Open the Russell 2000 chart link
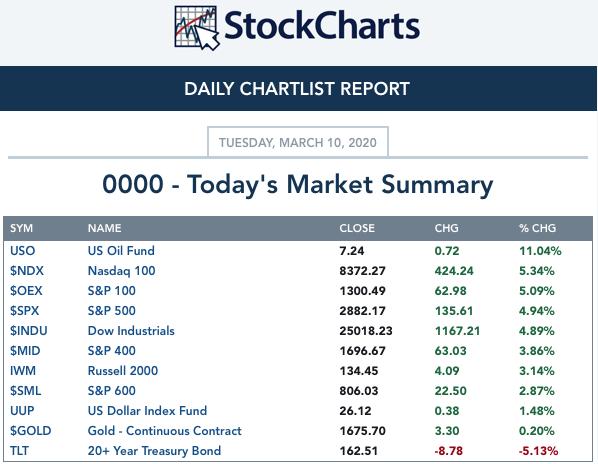Viewport: 598px width, 464px height. click(122, 371)
